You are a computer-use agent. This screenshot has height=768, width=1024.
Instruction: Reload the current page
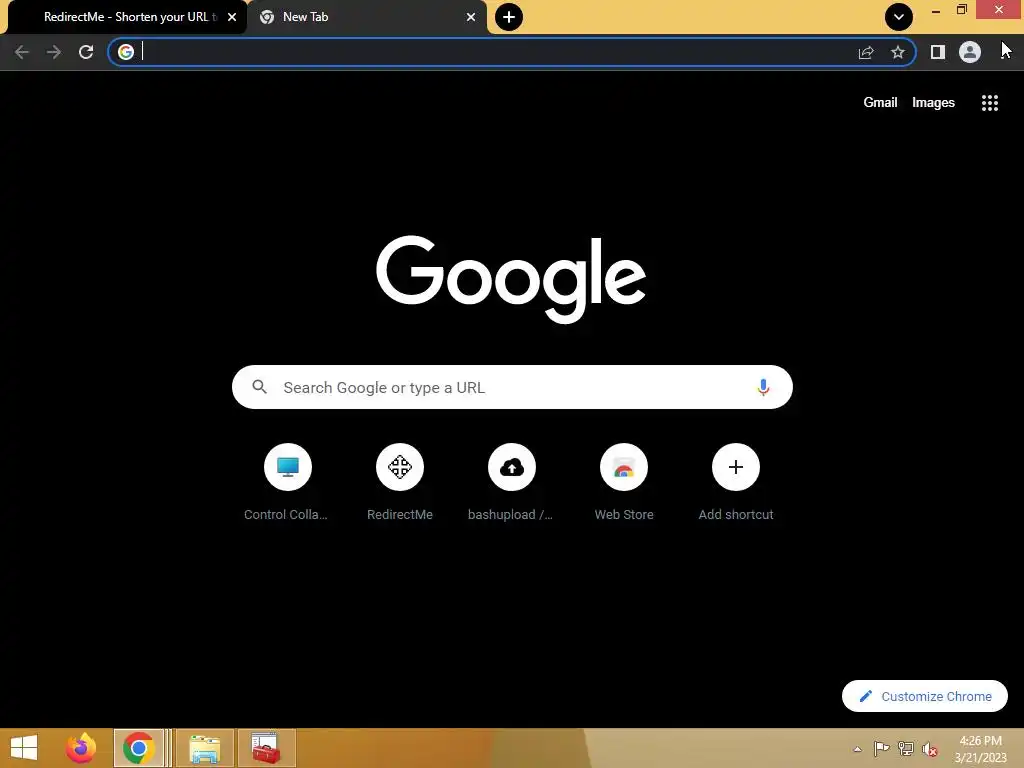(x=86, y=52)
